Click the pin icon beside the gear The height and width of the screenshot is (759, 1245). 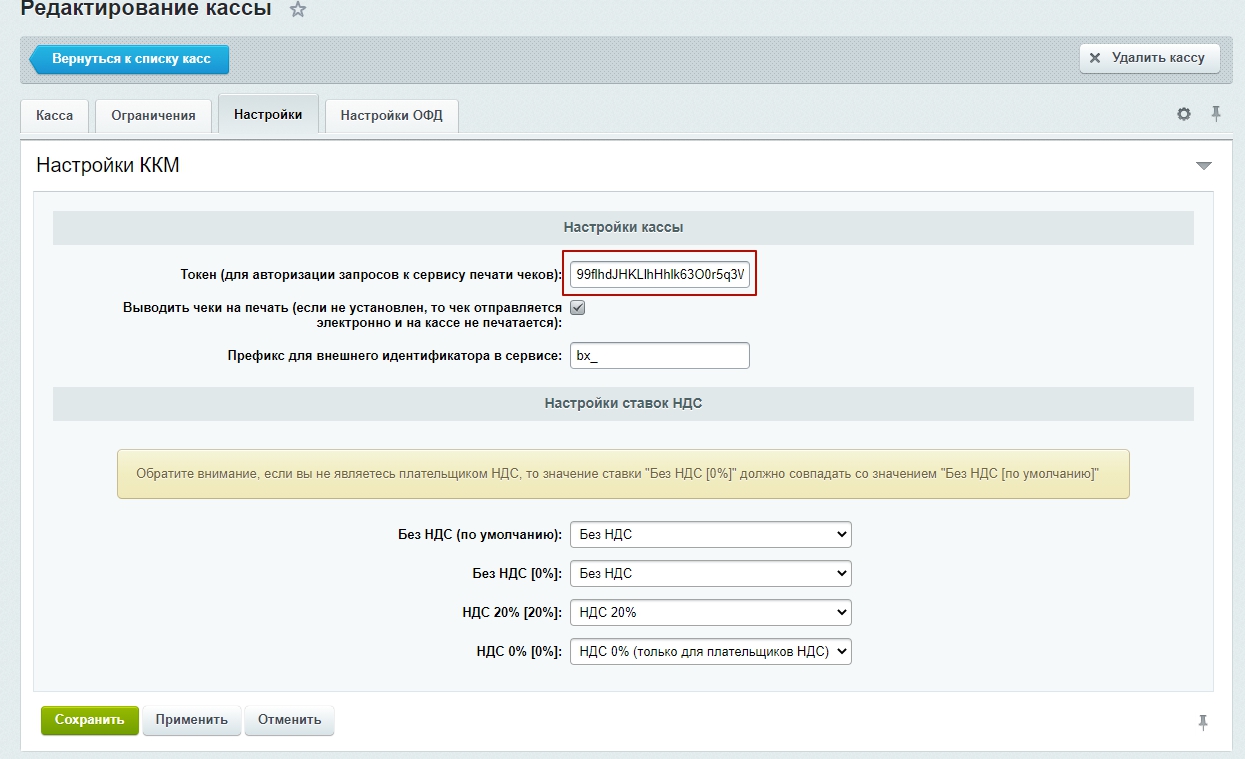1216,114
